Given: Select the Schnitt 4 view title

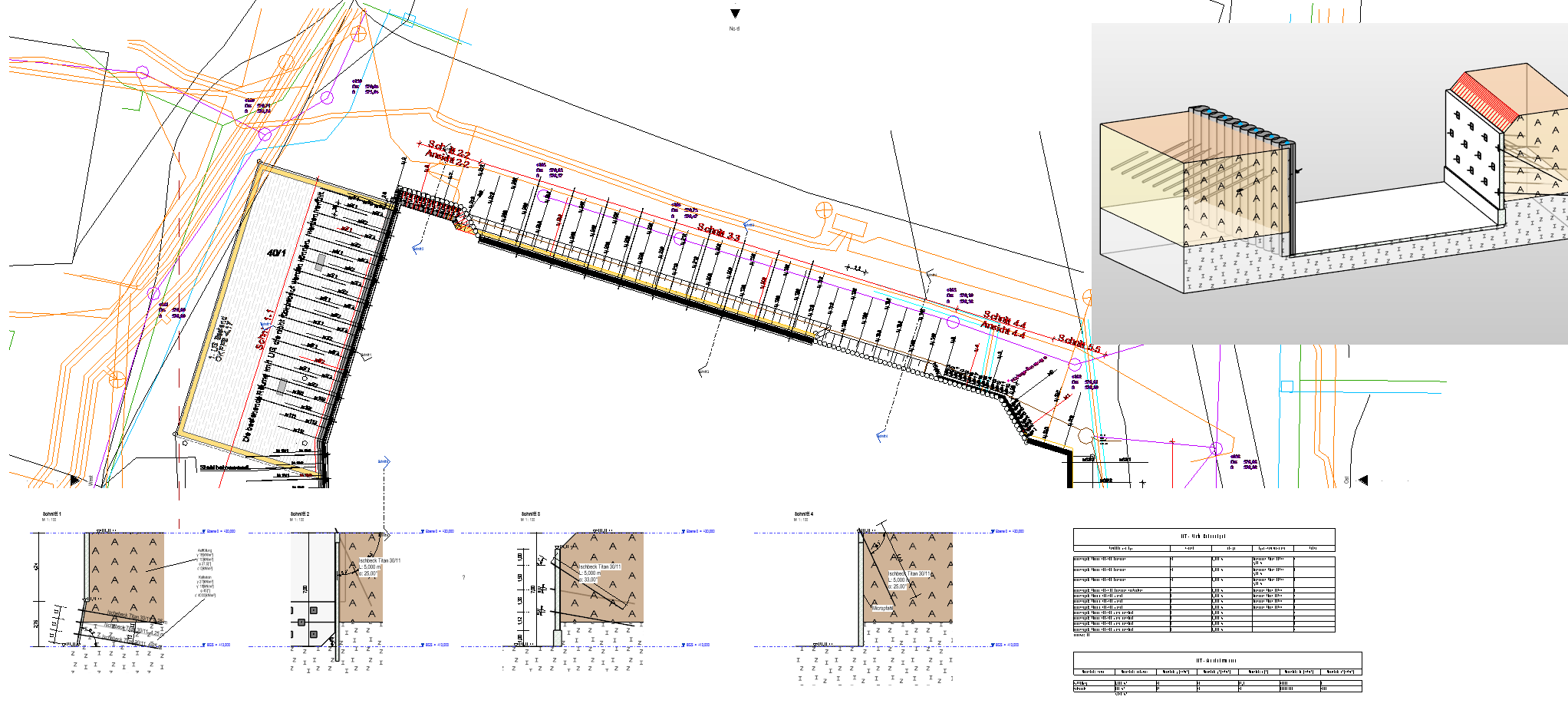Looking at the screenshot, I should pyautogui.click(x=804, y=514).
